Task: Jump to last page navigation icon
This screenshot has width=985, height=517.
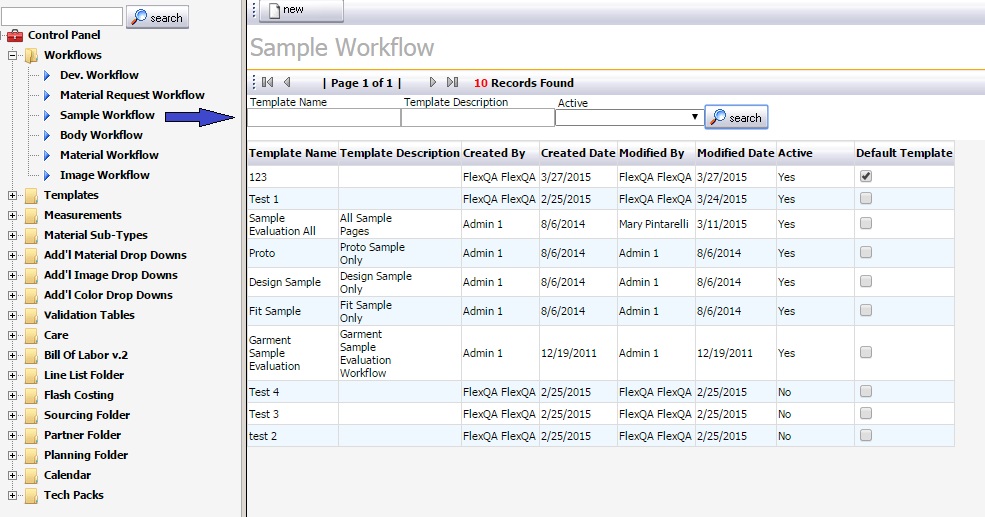Action: coord(452,82)
